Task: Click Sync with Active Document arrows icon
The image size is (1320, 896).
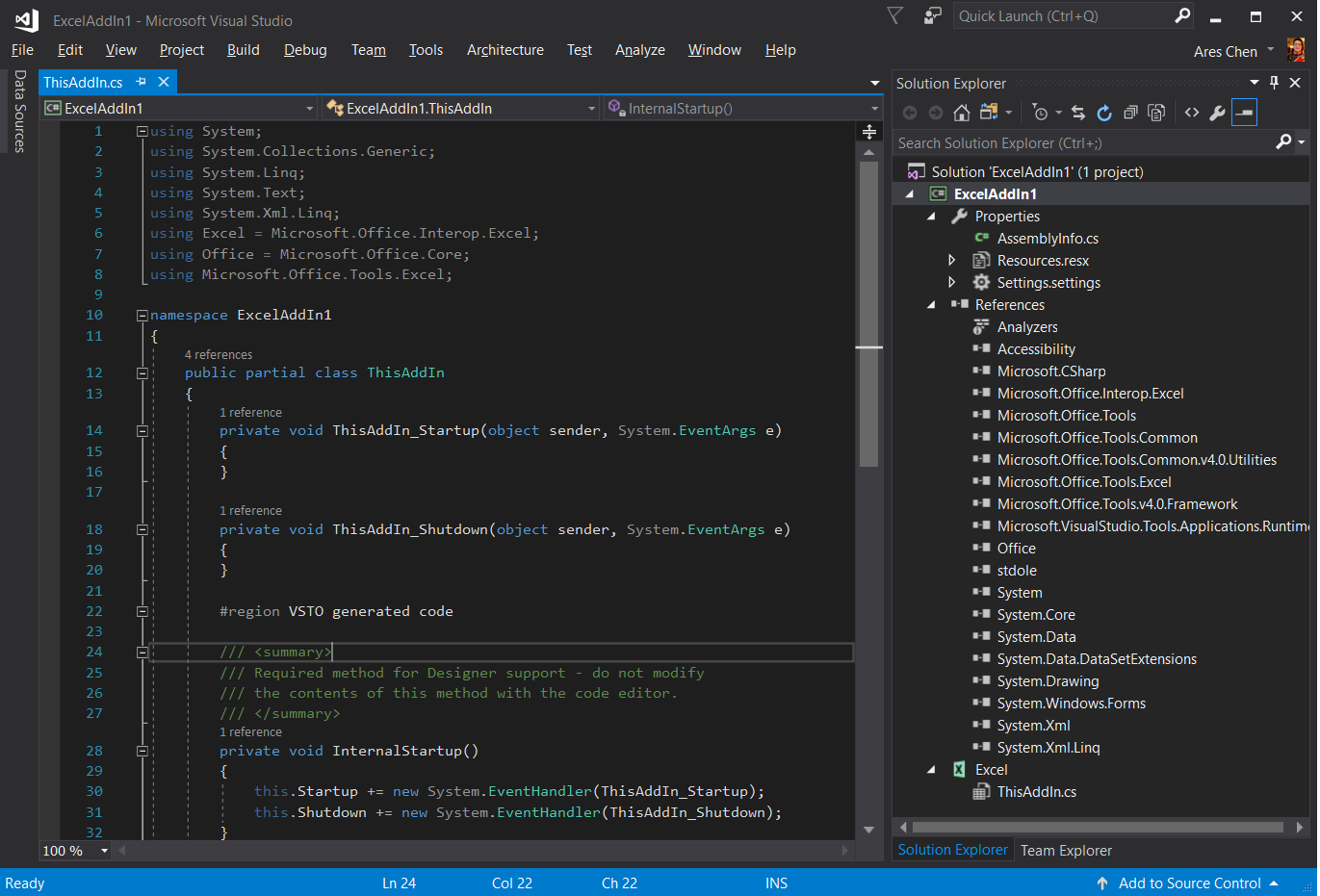Action: pos(1078,113)
